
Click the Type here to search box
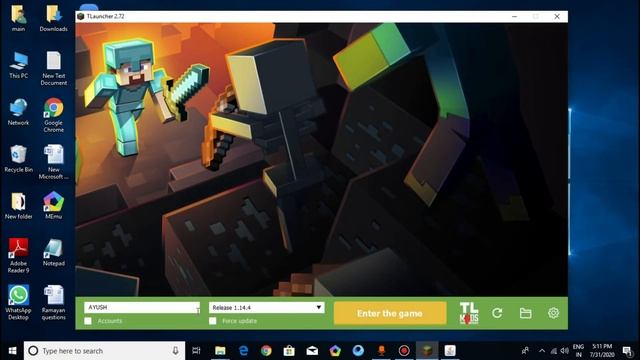(104, 351)
